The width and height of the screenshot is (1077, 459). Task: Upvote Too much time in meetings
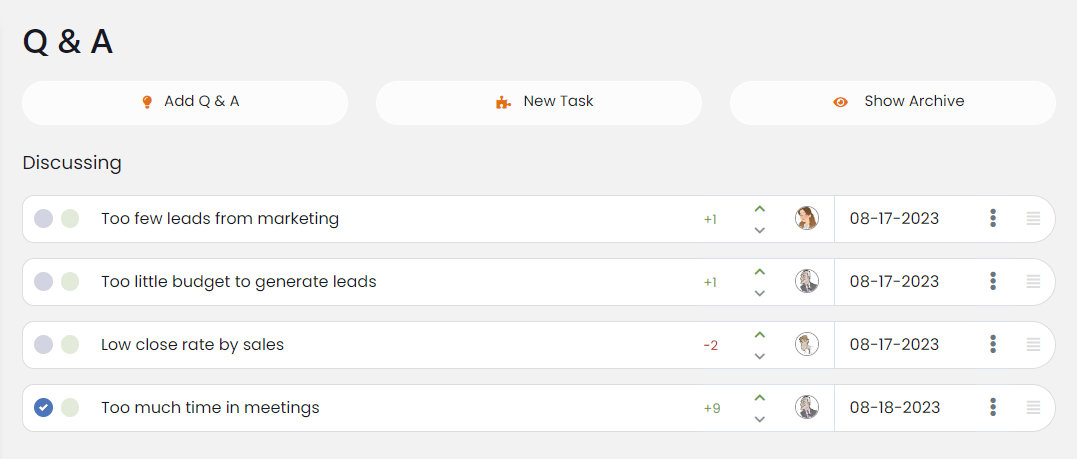[760, 398]
